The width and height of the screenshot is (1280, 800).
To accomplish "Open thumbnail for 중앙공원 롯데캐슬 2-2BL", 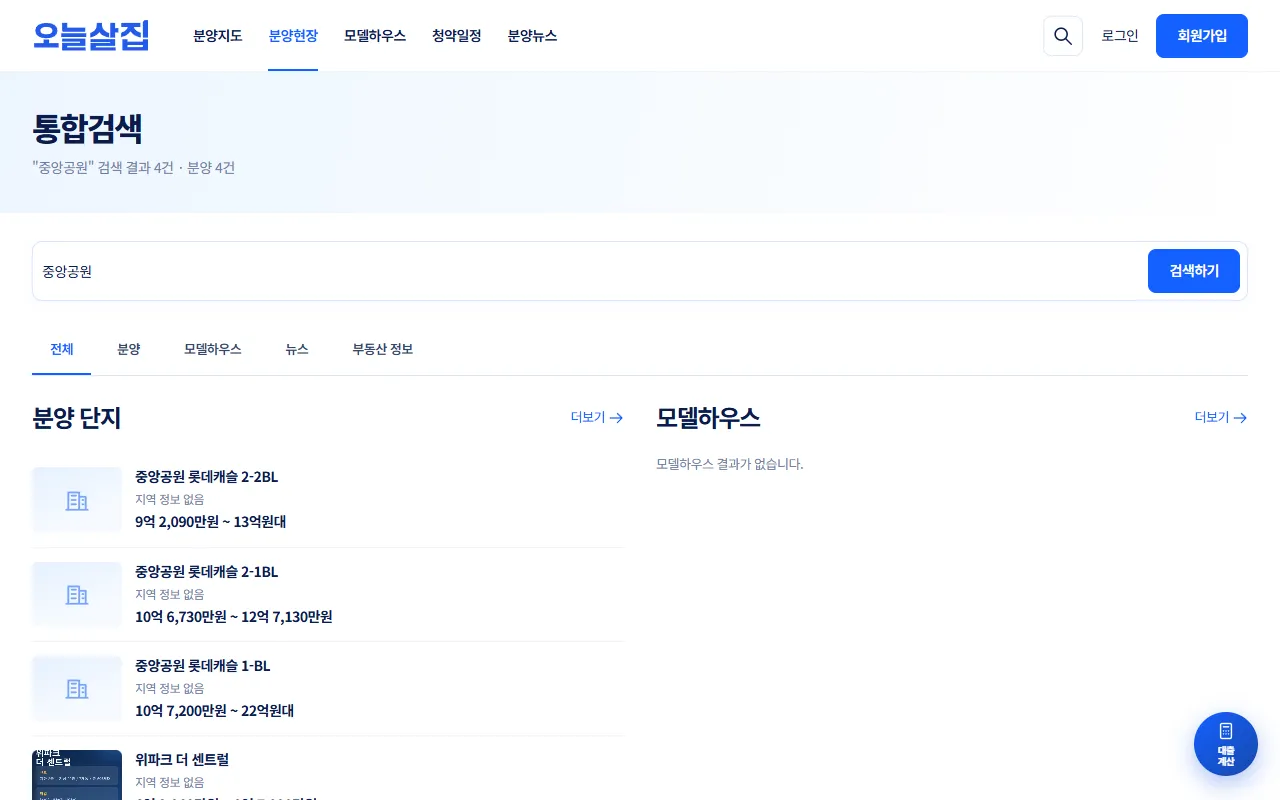I will pos(77,500).
